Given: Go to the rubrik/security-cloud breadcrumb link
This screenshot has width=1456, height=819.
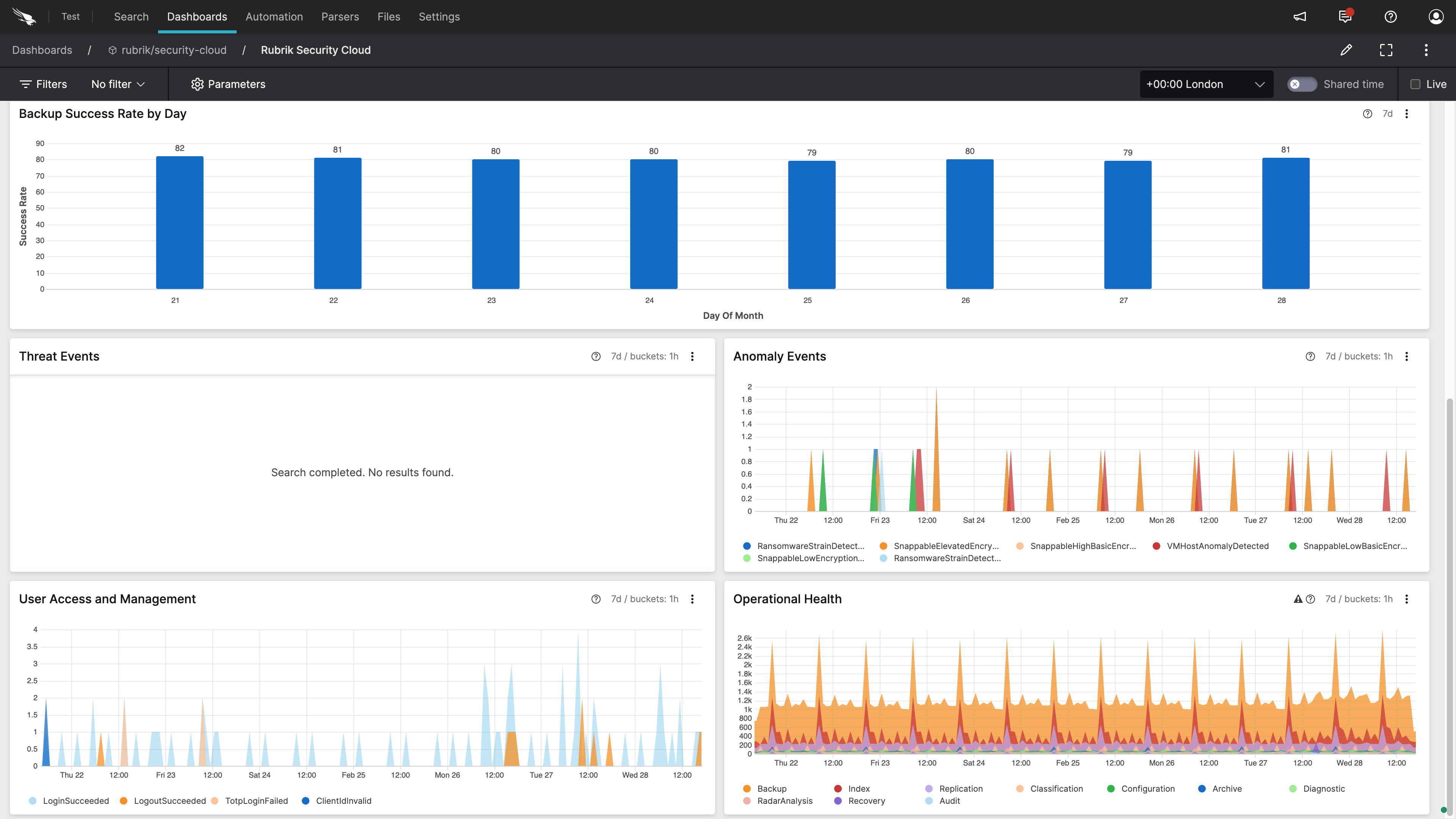Looking at the screenshot, I should (174, 50).
